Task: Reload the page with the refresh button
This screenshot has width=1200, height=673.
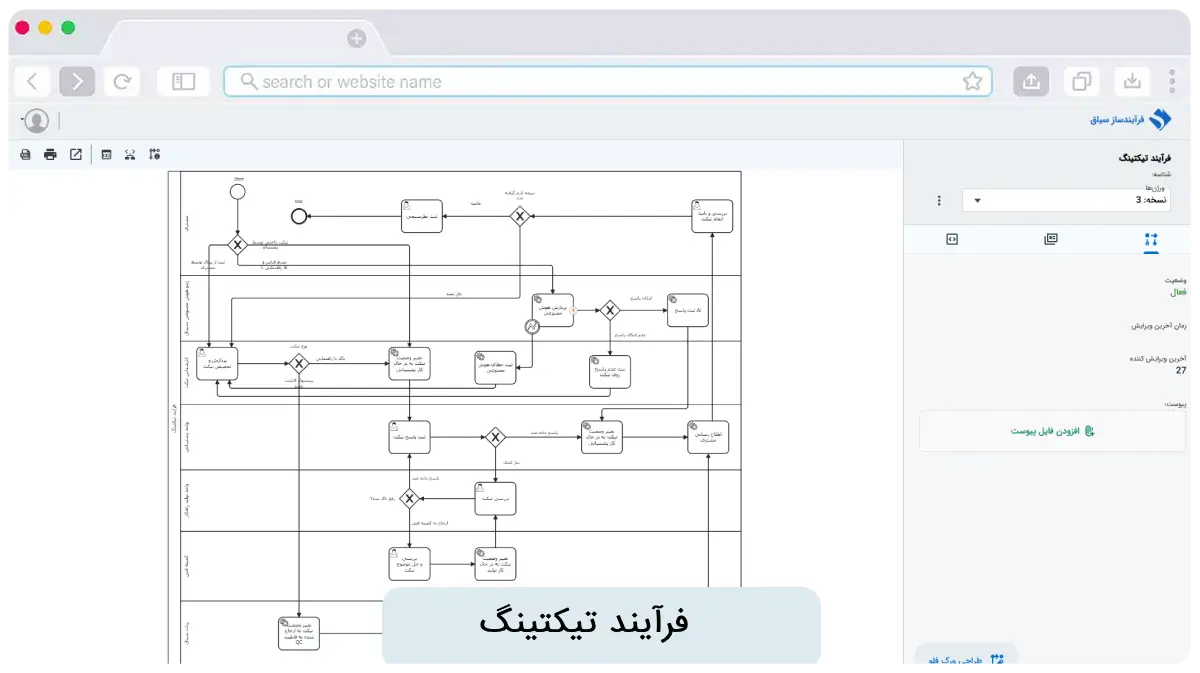Action: 122,82
